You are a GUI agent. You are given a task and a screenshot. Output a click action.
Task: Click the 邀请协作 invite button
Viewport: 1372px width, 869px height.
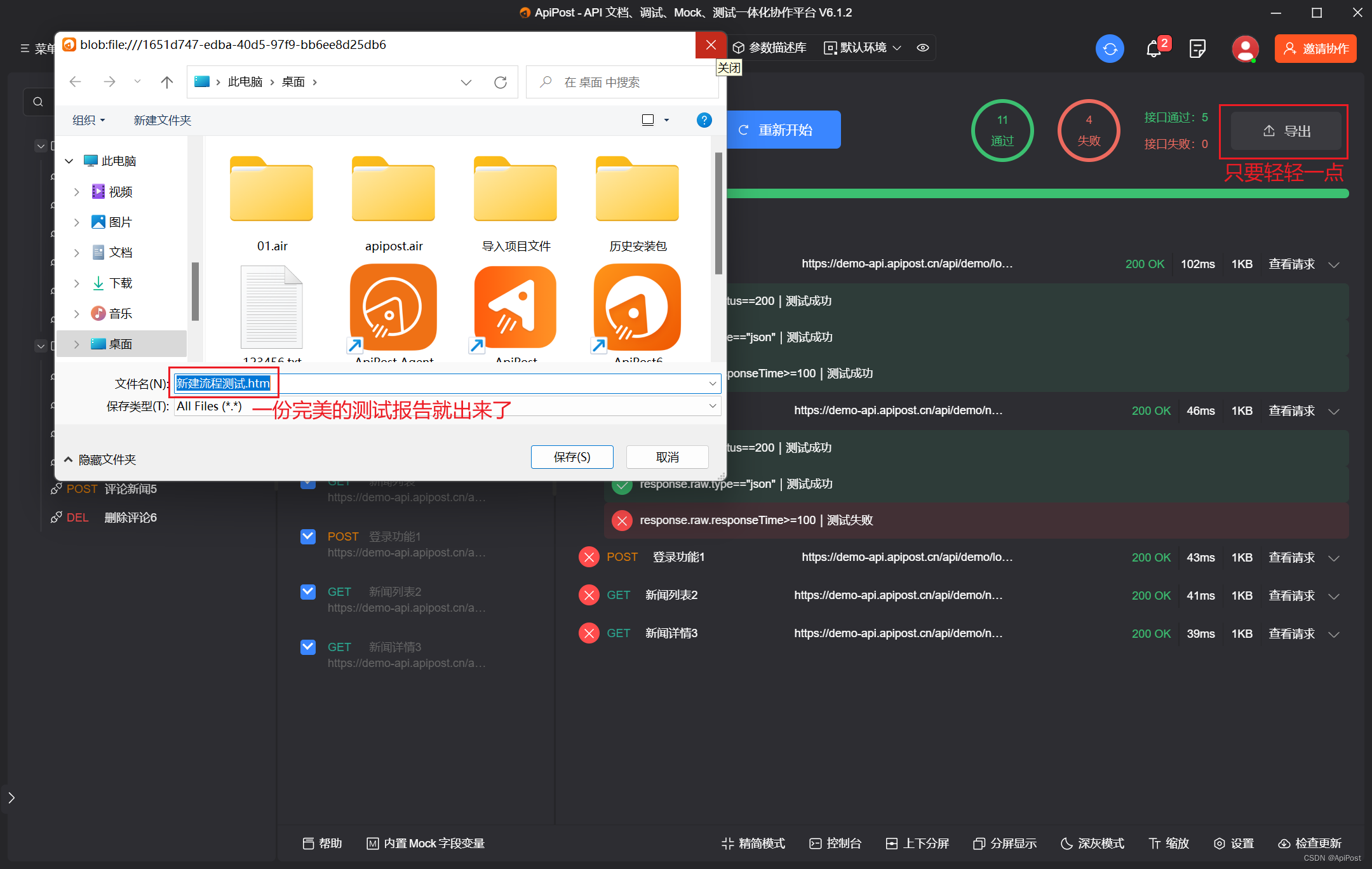point(1315,49)
